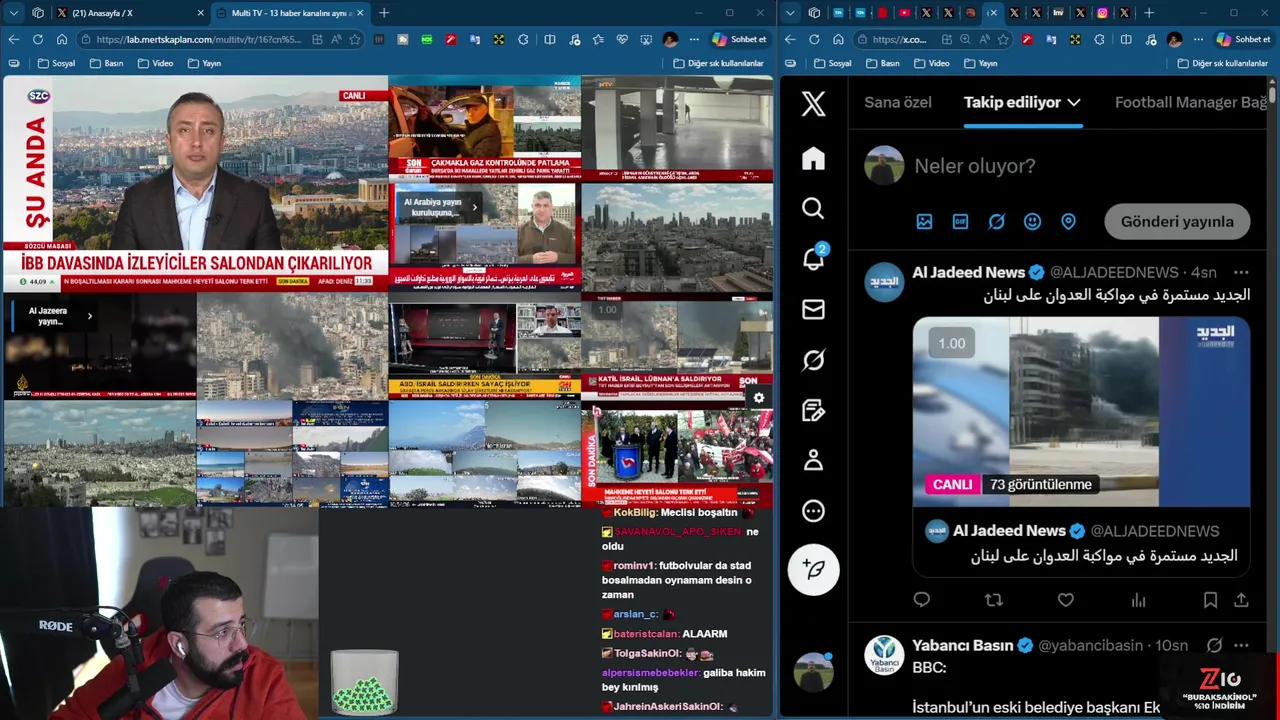Open More circle icon in X sidebar
The height and width of the screenshot is (720, 1280).
click(813, 511)
